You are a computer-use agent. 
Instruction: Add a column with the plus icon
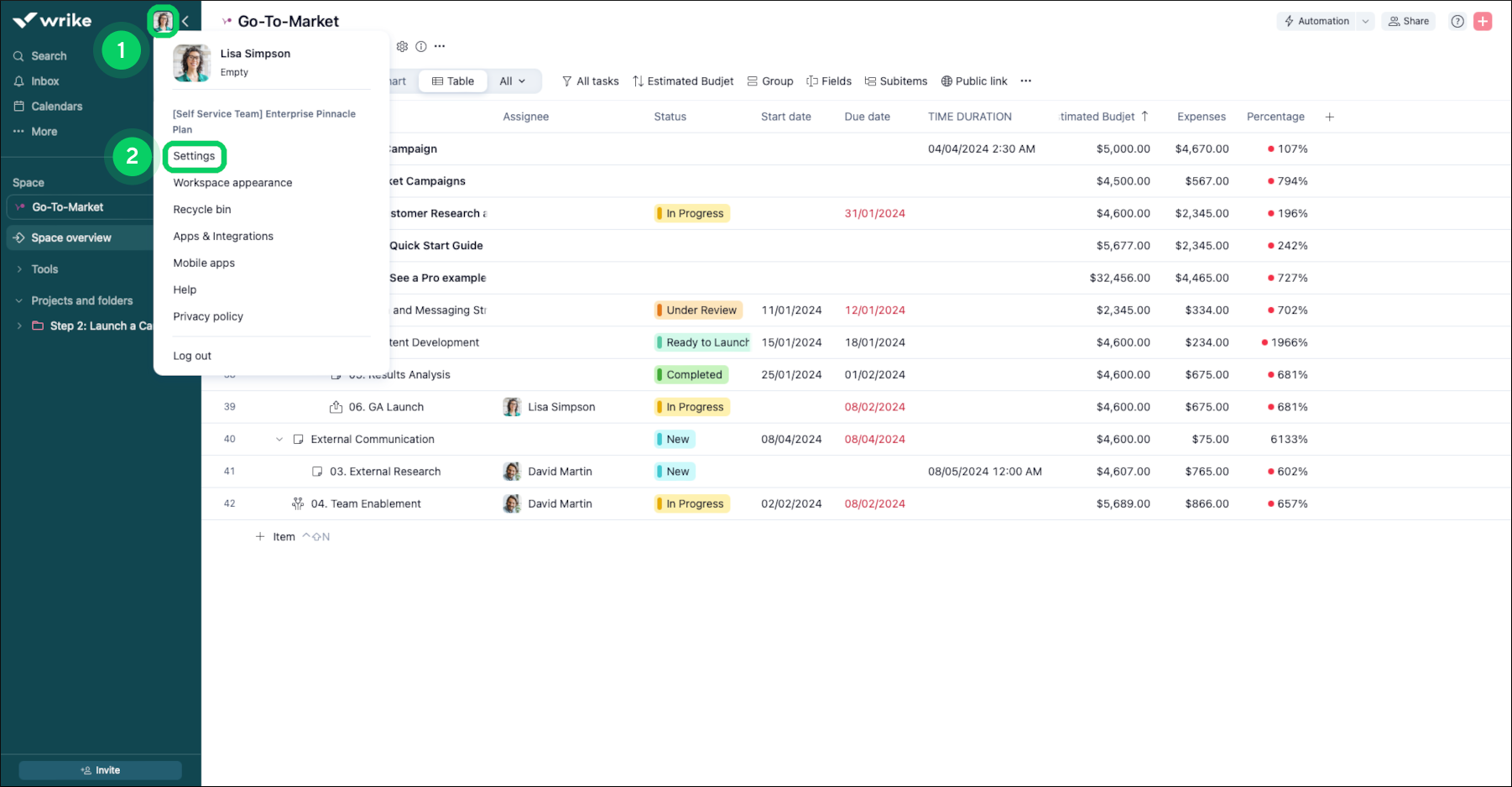[x=1329, y=117]
